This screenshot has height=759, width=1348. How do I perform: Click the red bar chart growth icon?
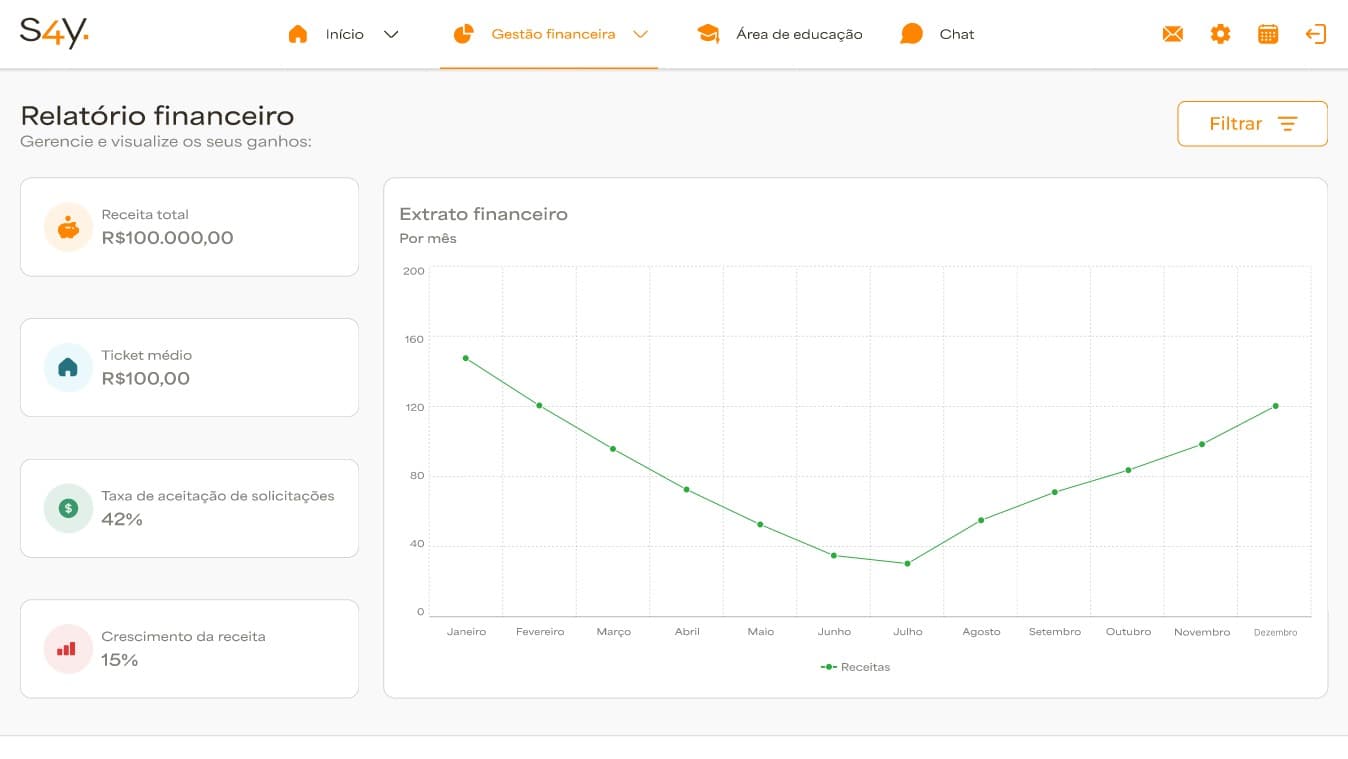click(68, 649)
